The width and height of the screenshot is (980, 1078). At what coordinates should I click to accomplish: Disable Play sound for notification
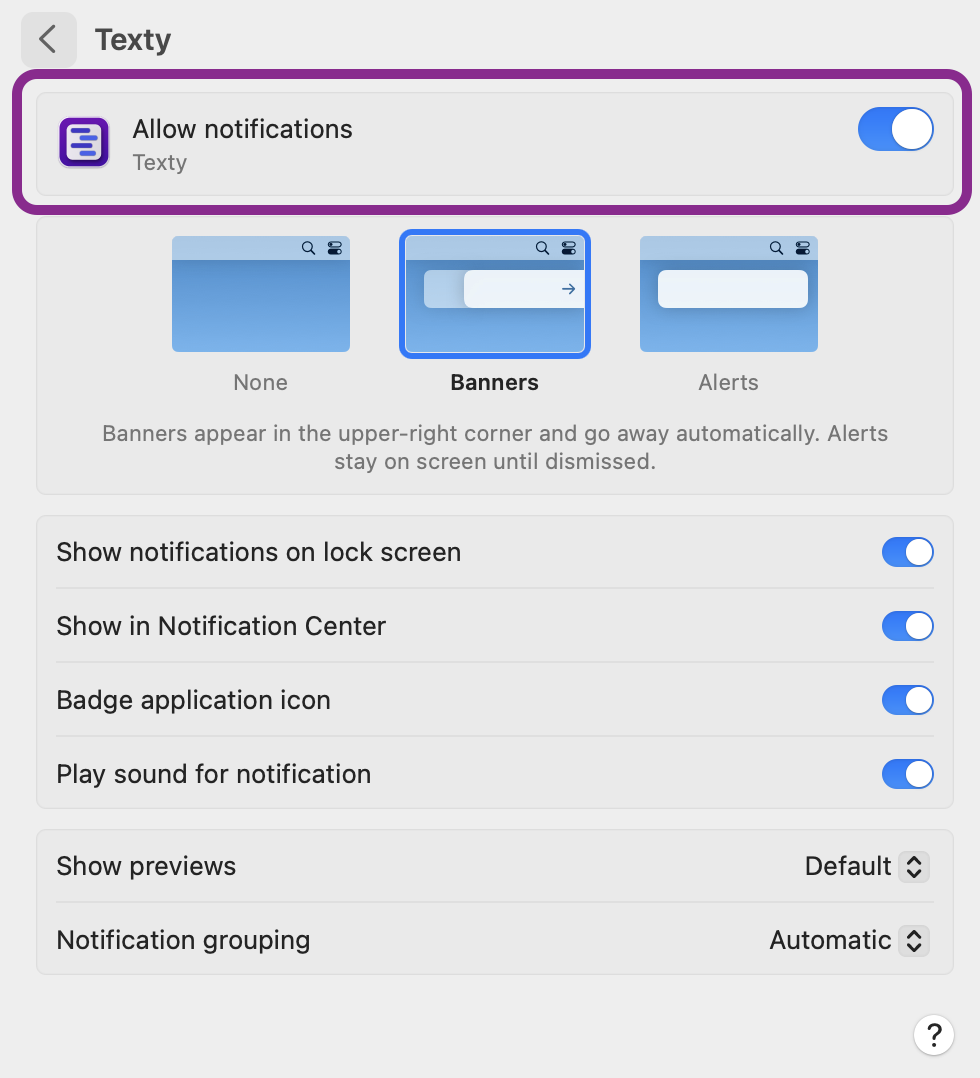[907, 774]
